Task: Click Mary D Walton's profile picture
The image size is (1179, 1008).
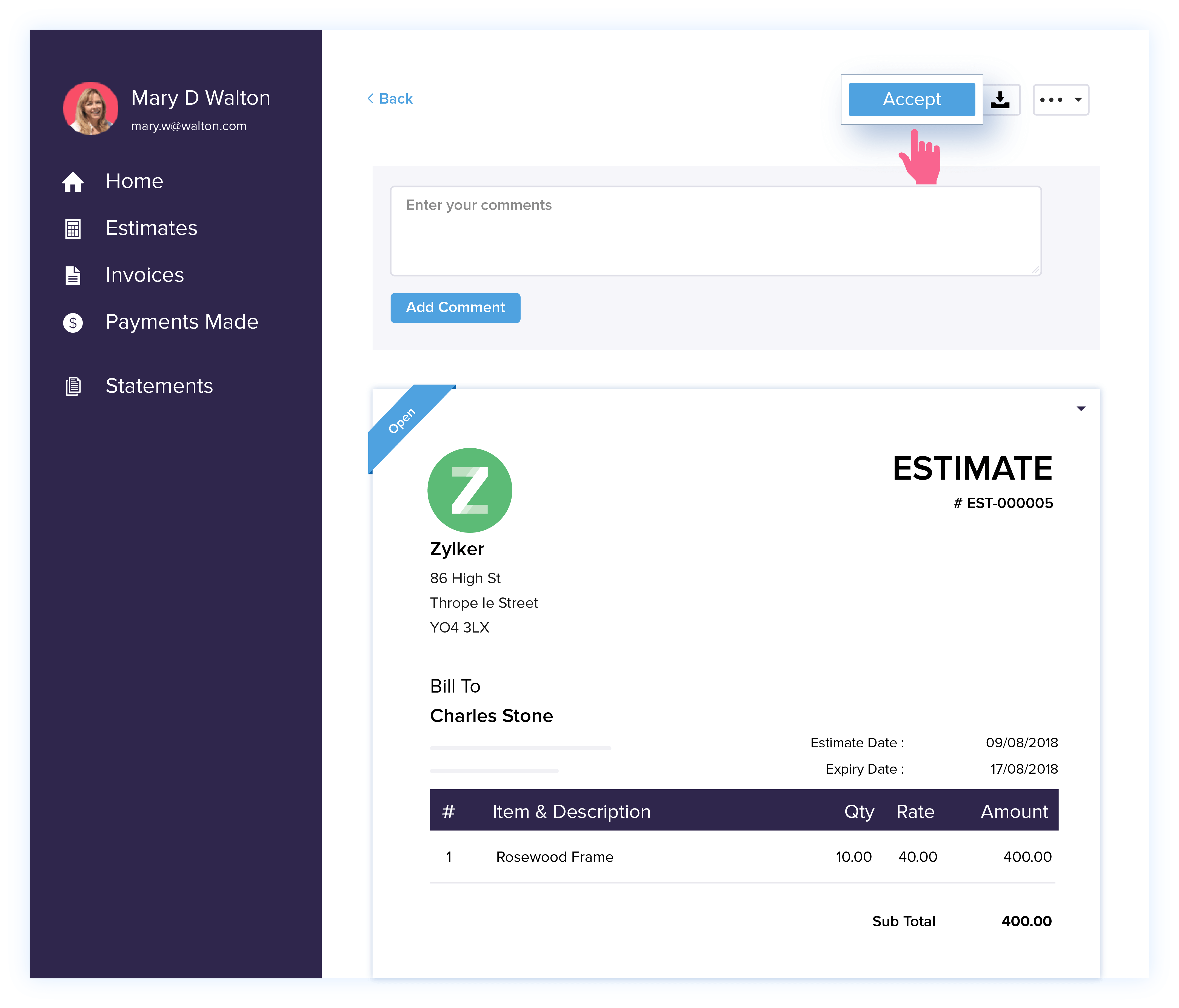Action: click(90, 108)
